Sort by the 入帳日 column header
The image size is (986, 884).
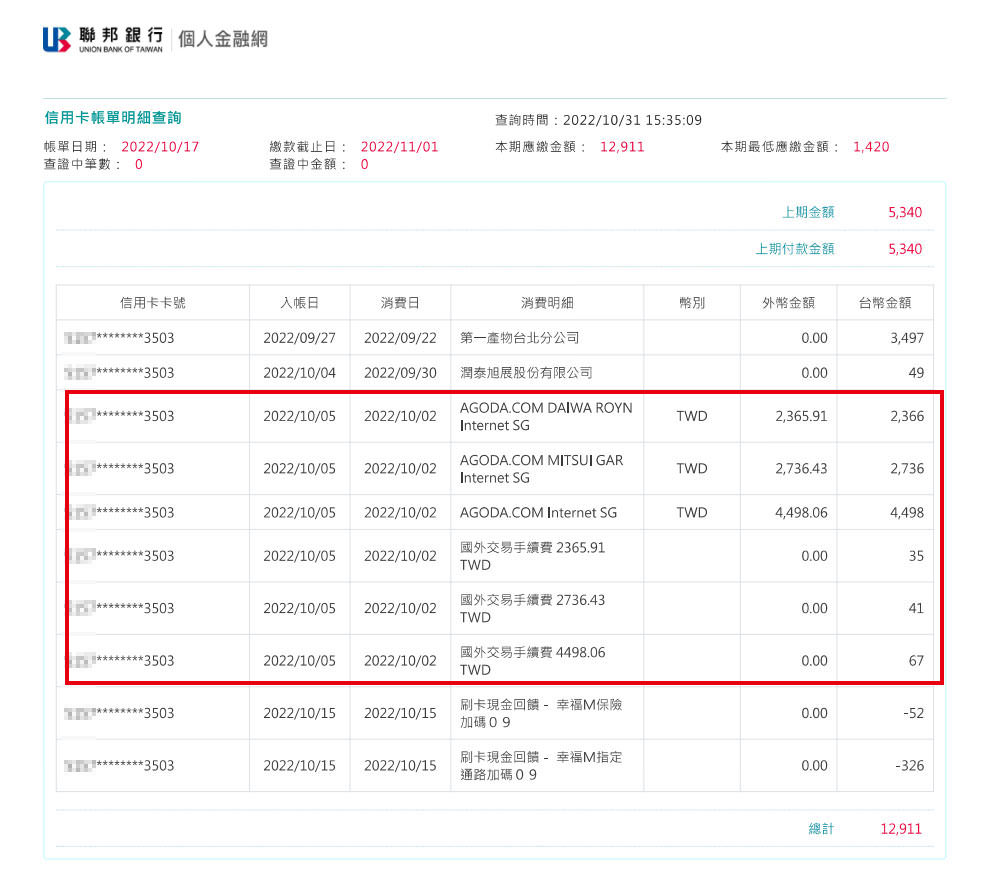tap(298, 302)
